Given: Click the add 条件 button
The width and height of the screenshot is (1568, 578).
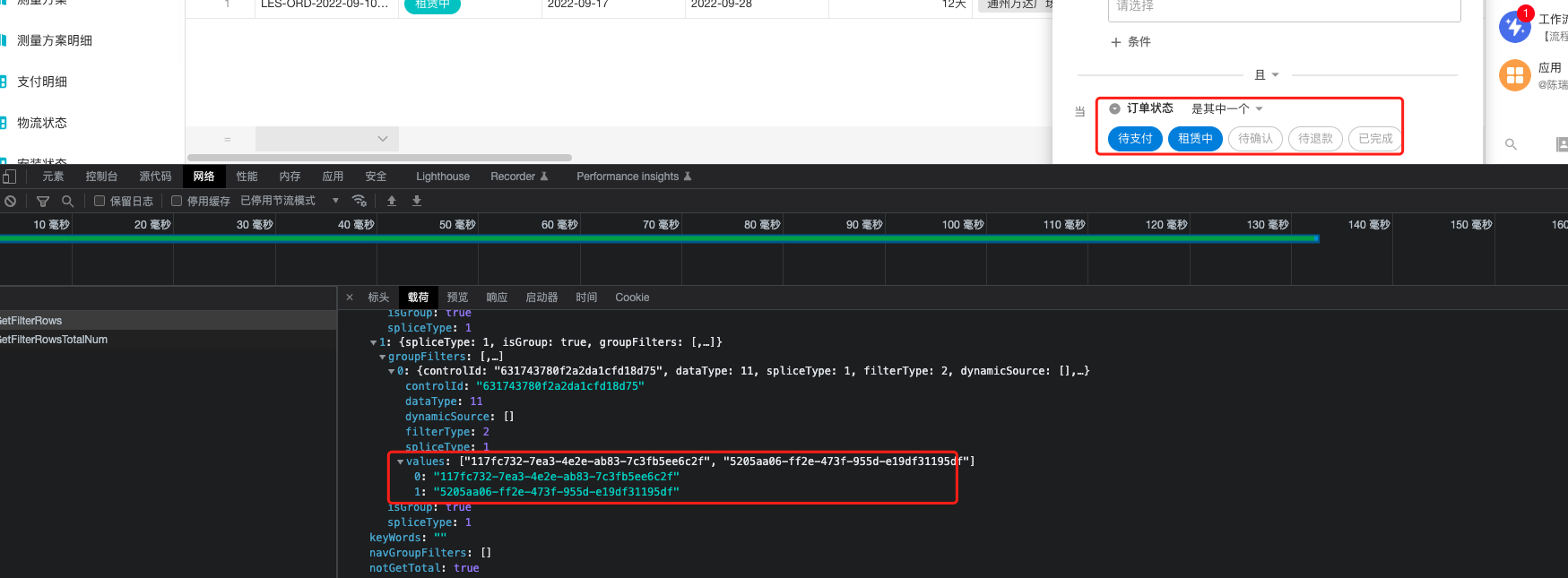Looking at the screenshot, I should 1131,42.
